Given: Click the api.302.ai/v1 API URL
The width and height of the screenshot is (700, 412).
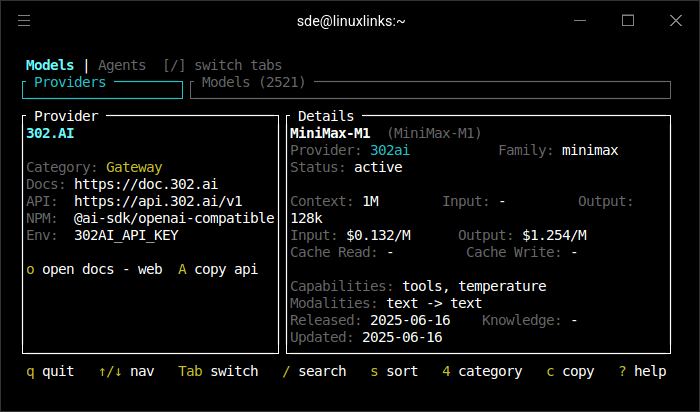Looking at the screenshot, I should click(158, 201).
